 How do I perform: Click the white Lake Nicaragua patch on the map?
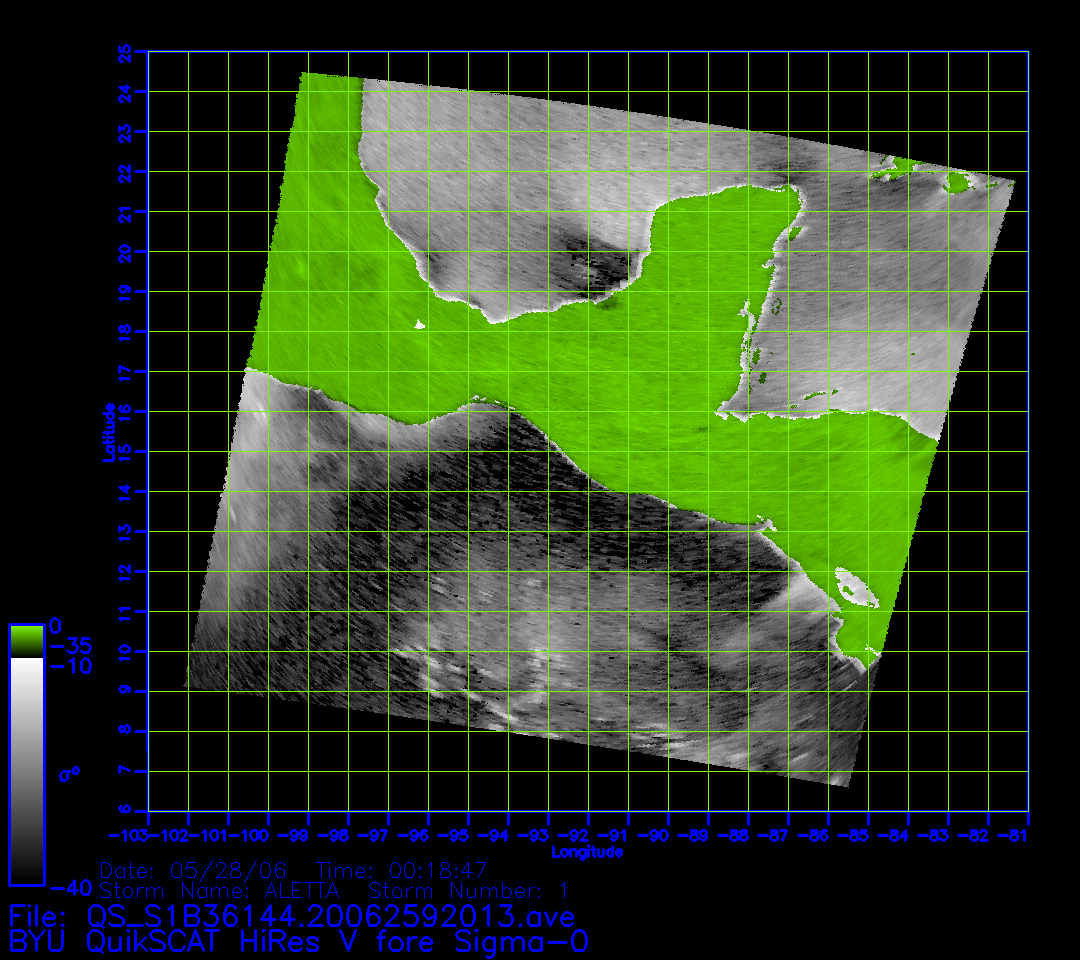coord(855,587)
